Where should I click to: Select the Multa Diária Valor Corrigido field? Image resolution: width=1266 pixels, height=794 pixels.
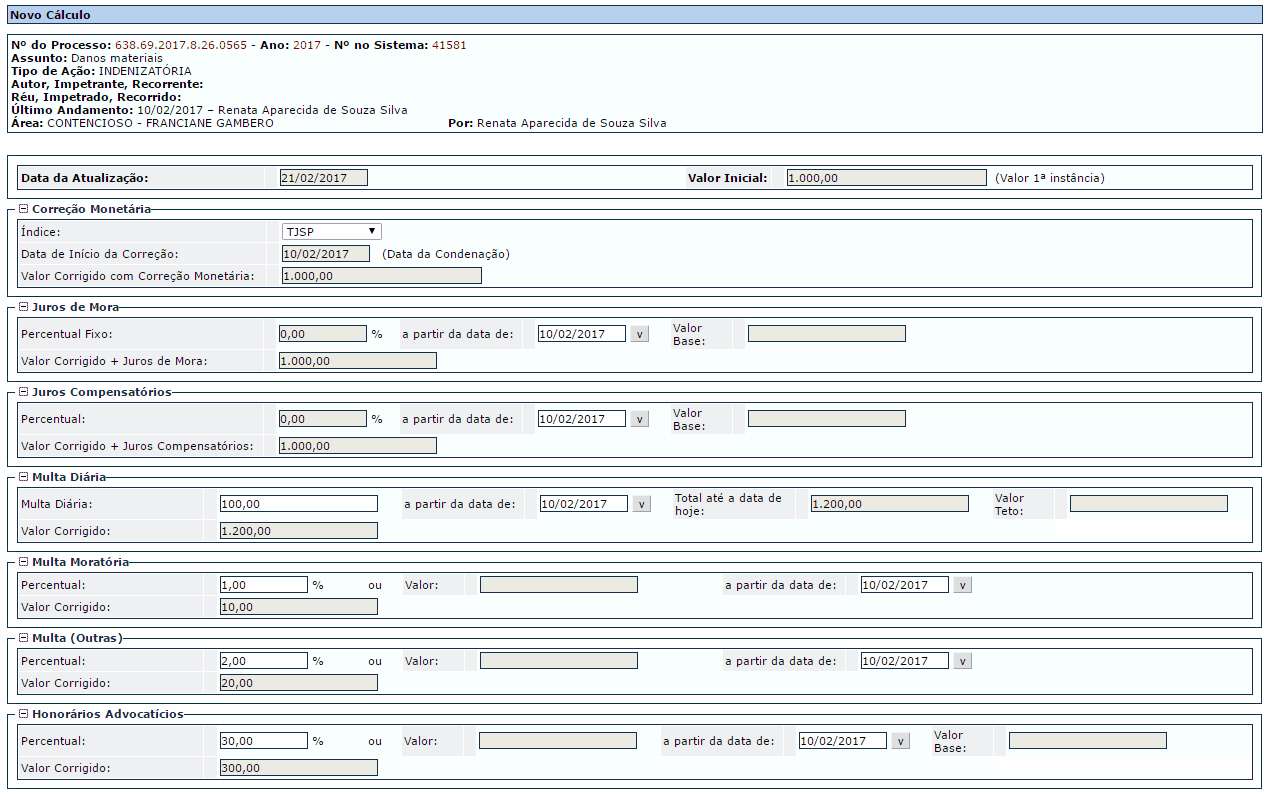click(299, 531)
